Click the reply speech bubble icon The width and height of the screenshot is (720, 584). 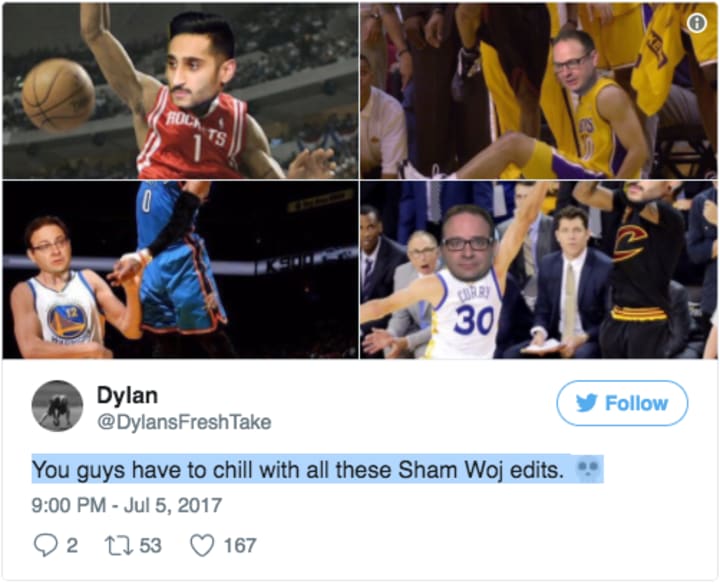46,545
